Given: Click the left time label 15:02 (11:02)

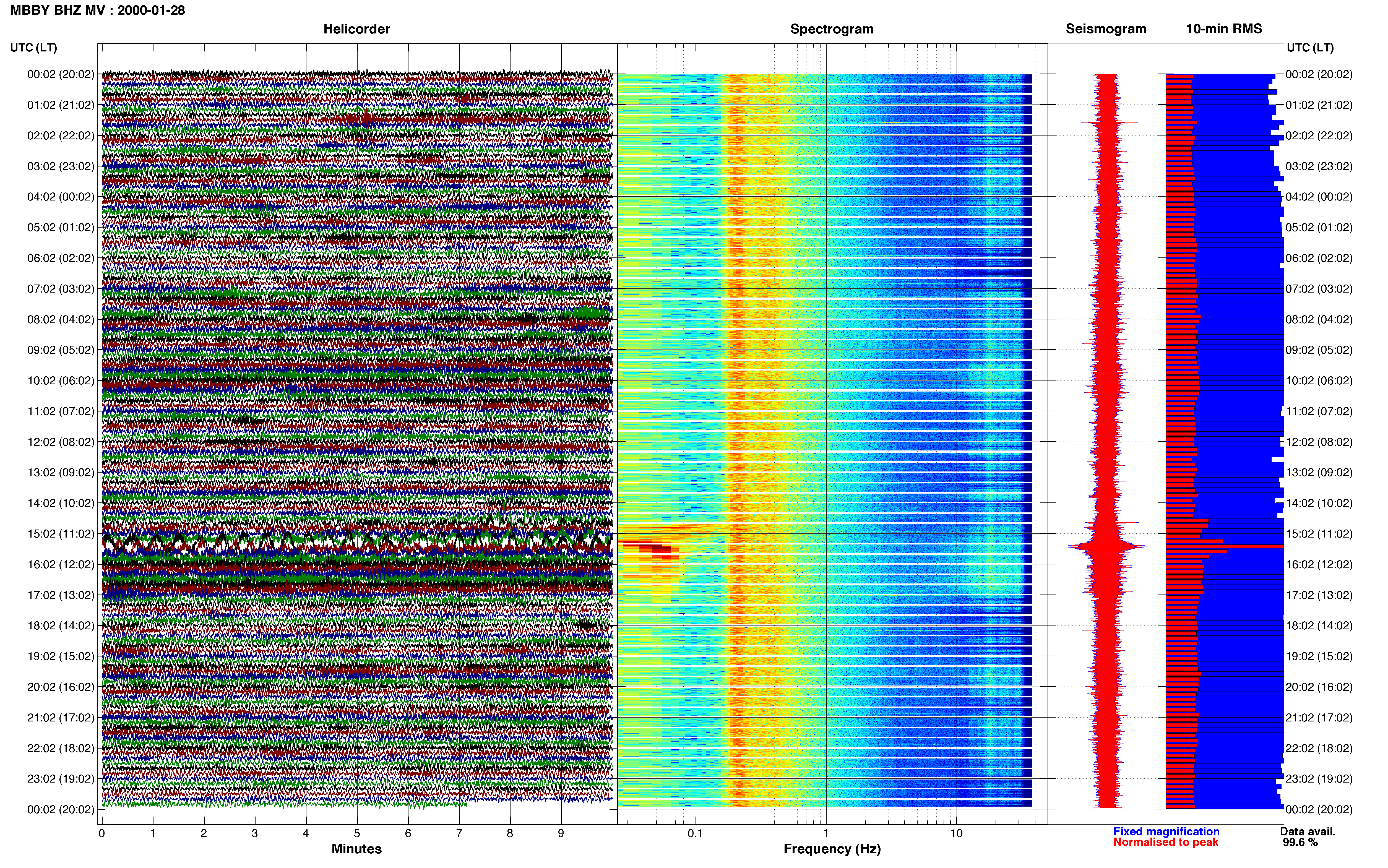Looking at the screenshot, I should point(61,534).
